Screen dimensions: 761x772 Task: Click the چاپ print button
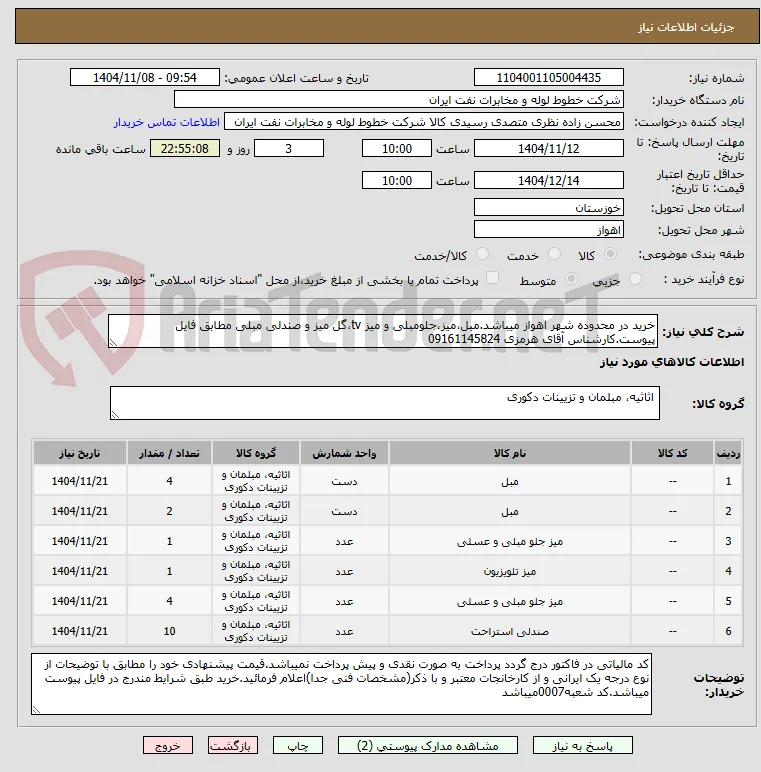(x=298, y=745)
